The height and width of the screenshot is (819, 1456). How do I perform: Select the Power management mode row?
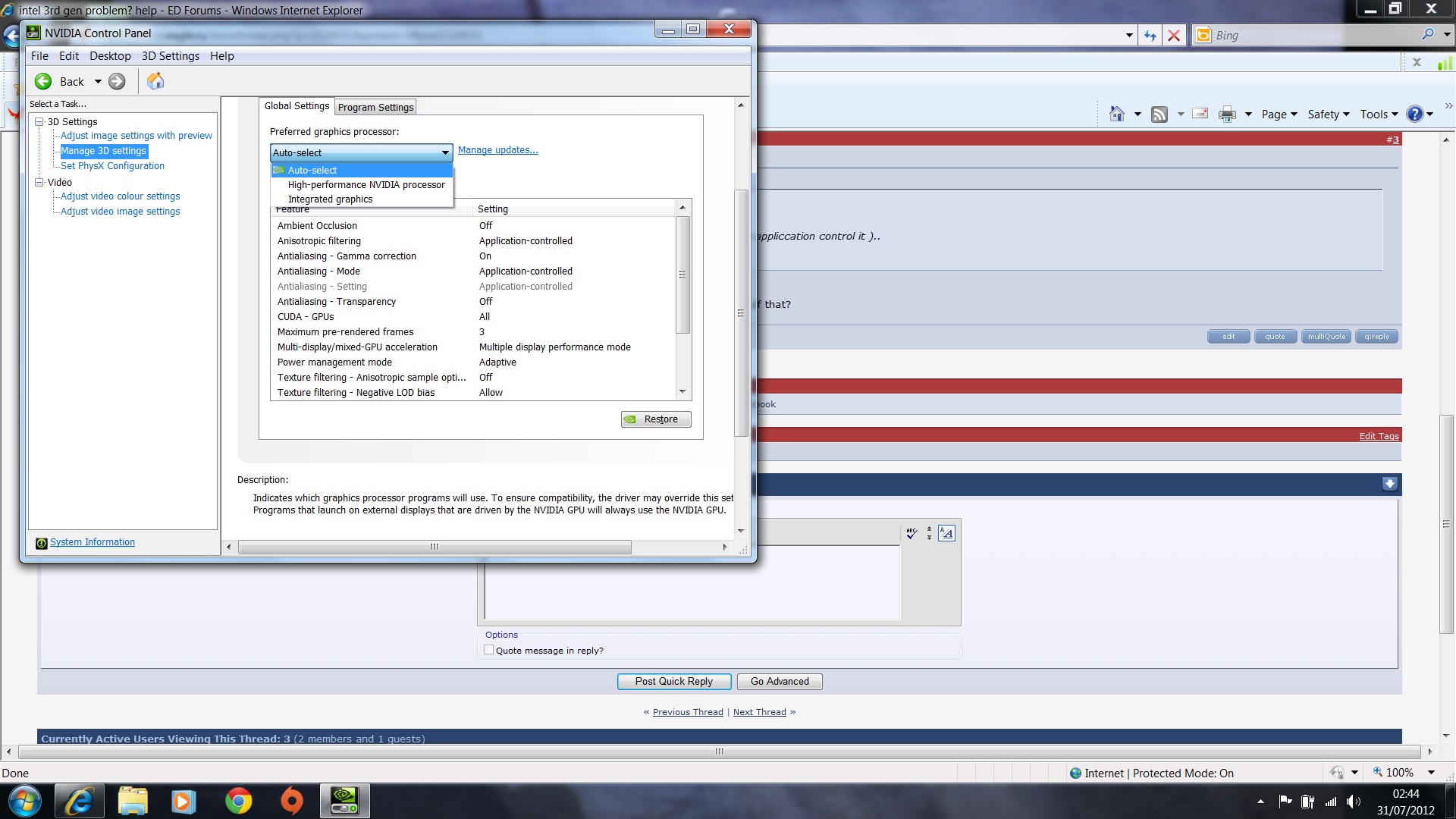pyautogui.click(x=472, y=362)
